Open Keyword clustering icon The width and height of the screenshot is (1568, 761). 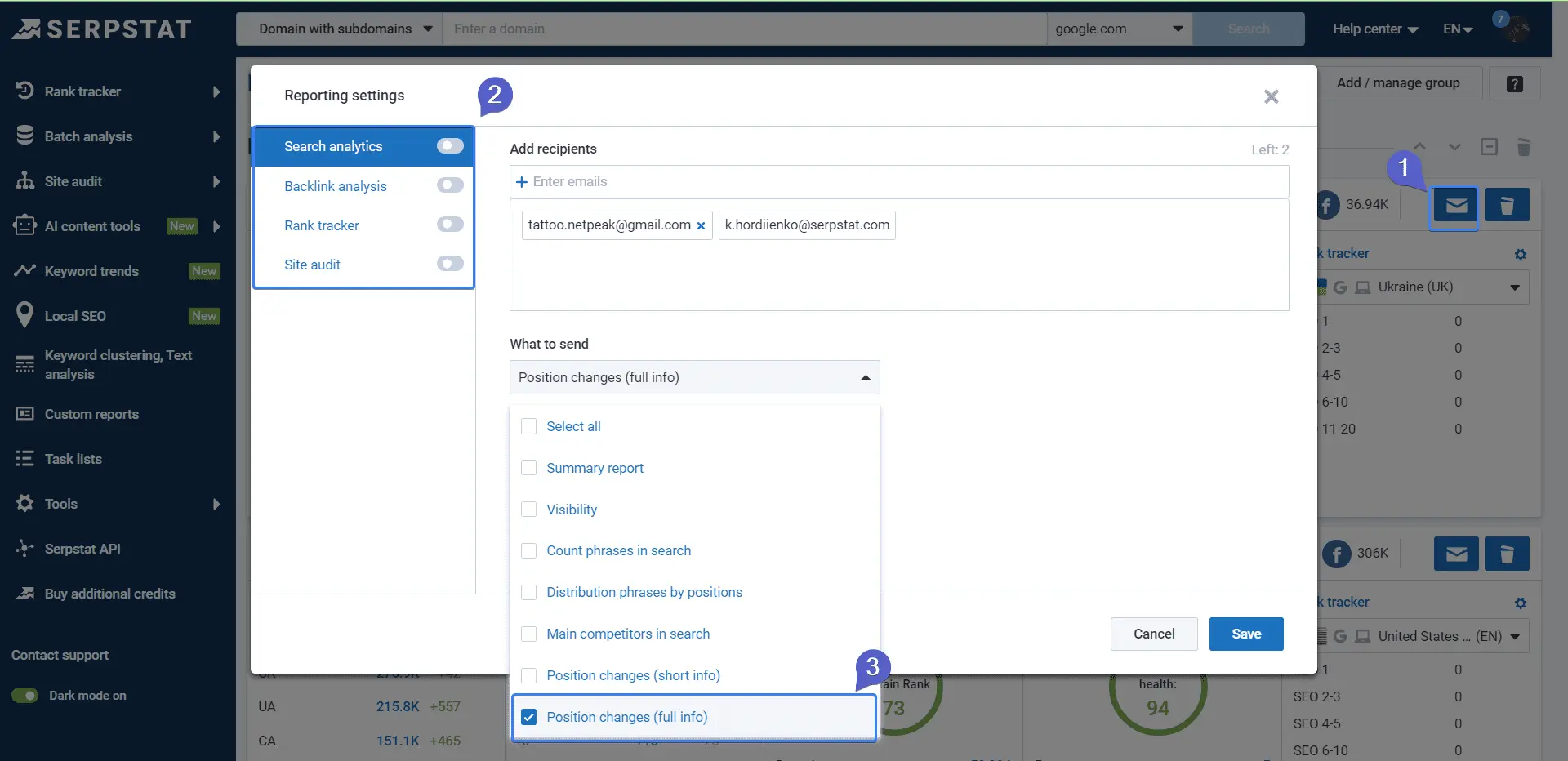click(x=24, y=364)
